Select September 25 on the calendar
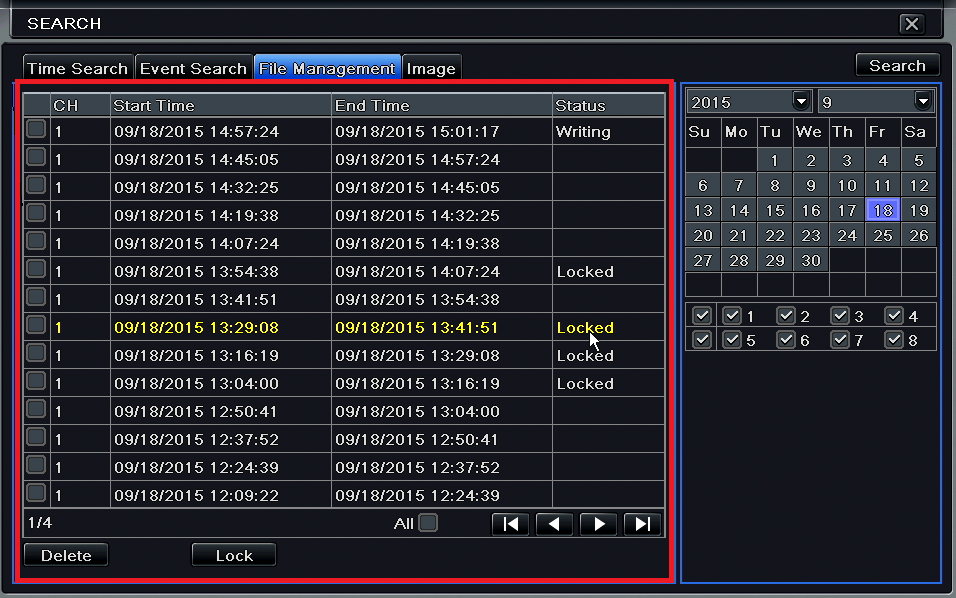The image size is (956, 598). (x=883, y=235)
